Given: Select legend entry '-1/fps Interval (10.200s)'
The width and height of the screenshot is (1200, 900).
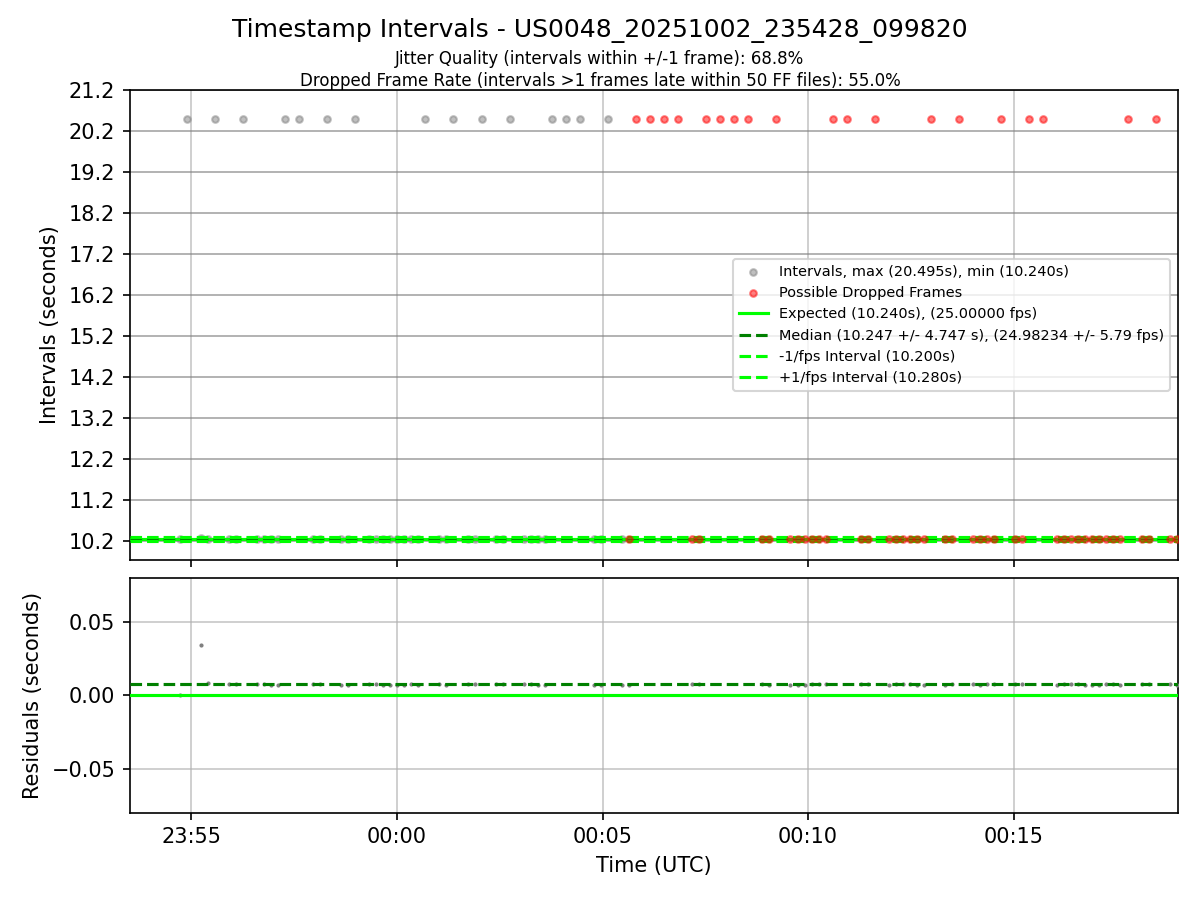Looking at the screenshot, I should pyautogui.click(x=866, y=356).
